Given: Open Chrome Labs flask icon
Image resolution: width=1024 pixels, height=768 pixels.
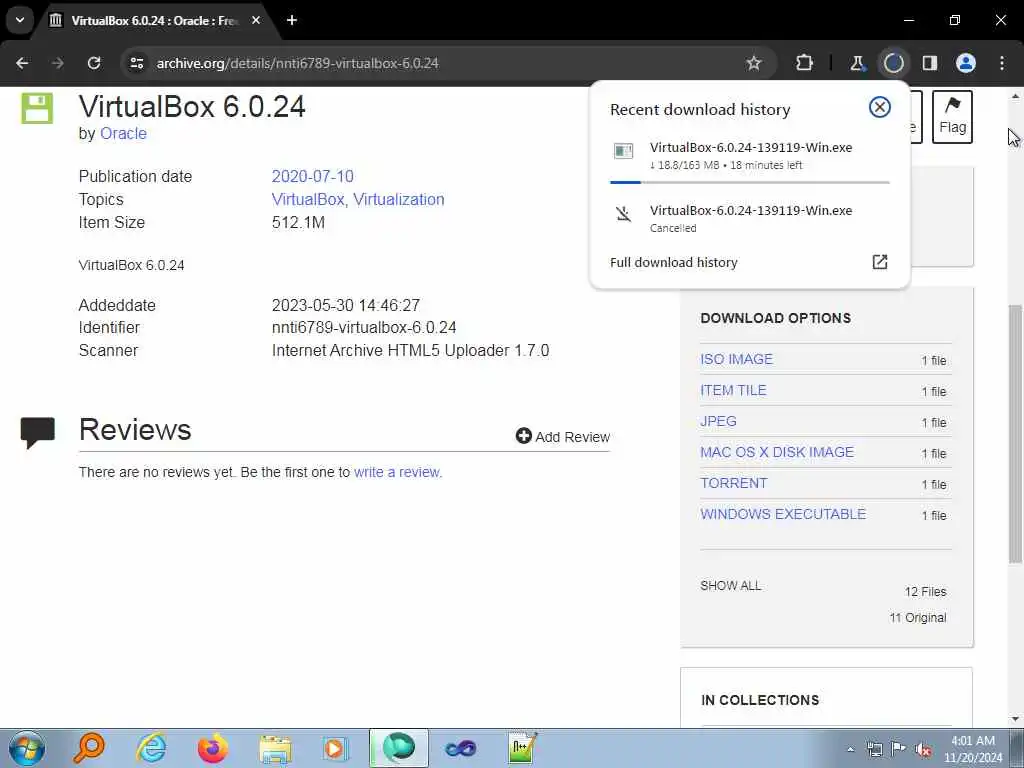Looking at the screenshot, I should click(x=857, y=63).
